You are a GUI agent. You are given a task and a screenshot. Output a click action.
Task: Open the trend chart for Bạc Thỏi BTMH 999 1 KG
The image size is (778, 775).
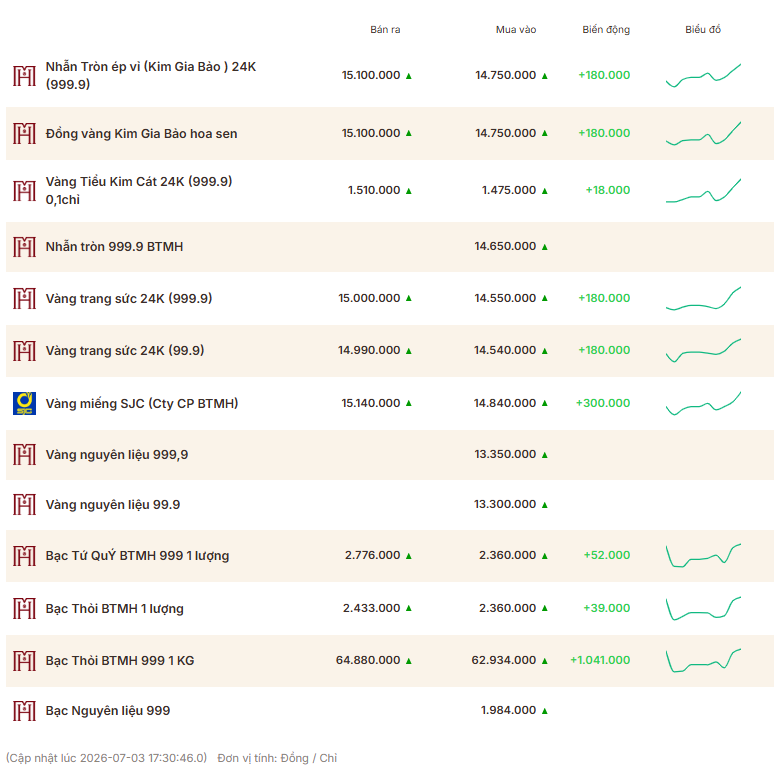tap(703, 660)
